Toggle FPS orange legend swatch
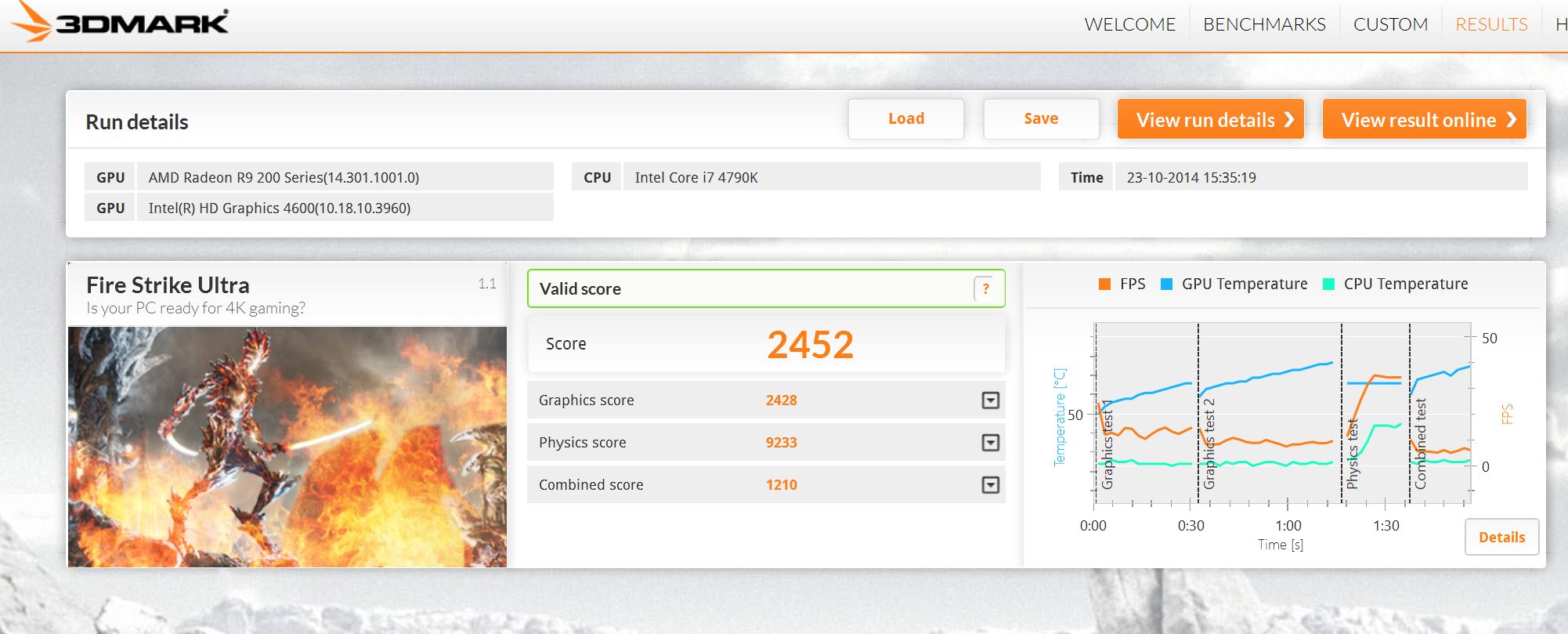Viewport: 1568px width, 634px height. pyautogui.click(x=1104, y=284)
